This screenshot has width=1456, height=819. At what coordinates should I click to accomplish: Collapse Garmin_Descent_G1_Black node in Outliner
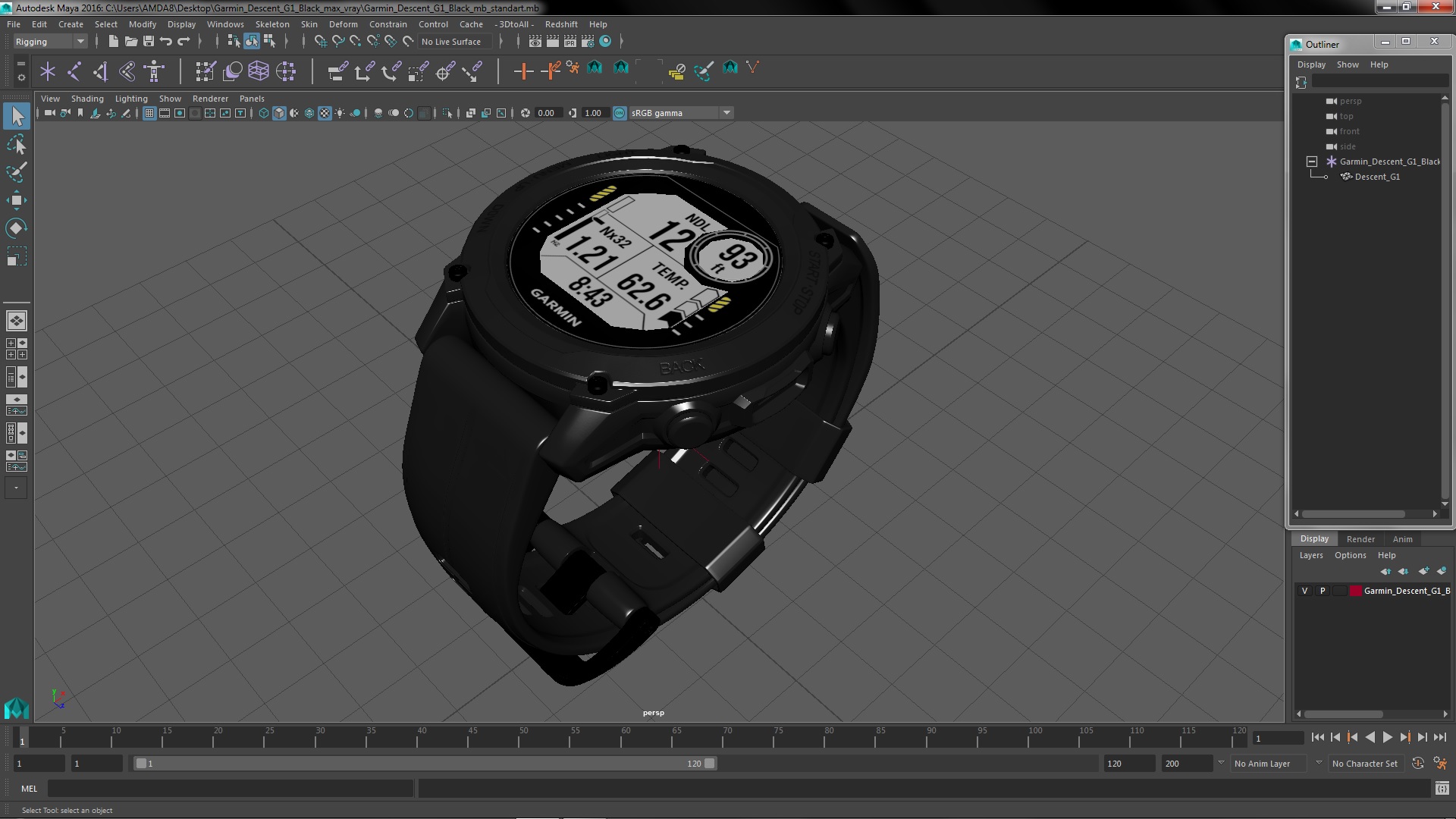click(x=1312, y=162)
